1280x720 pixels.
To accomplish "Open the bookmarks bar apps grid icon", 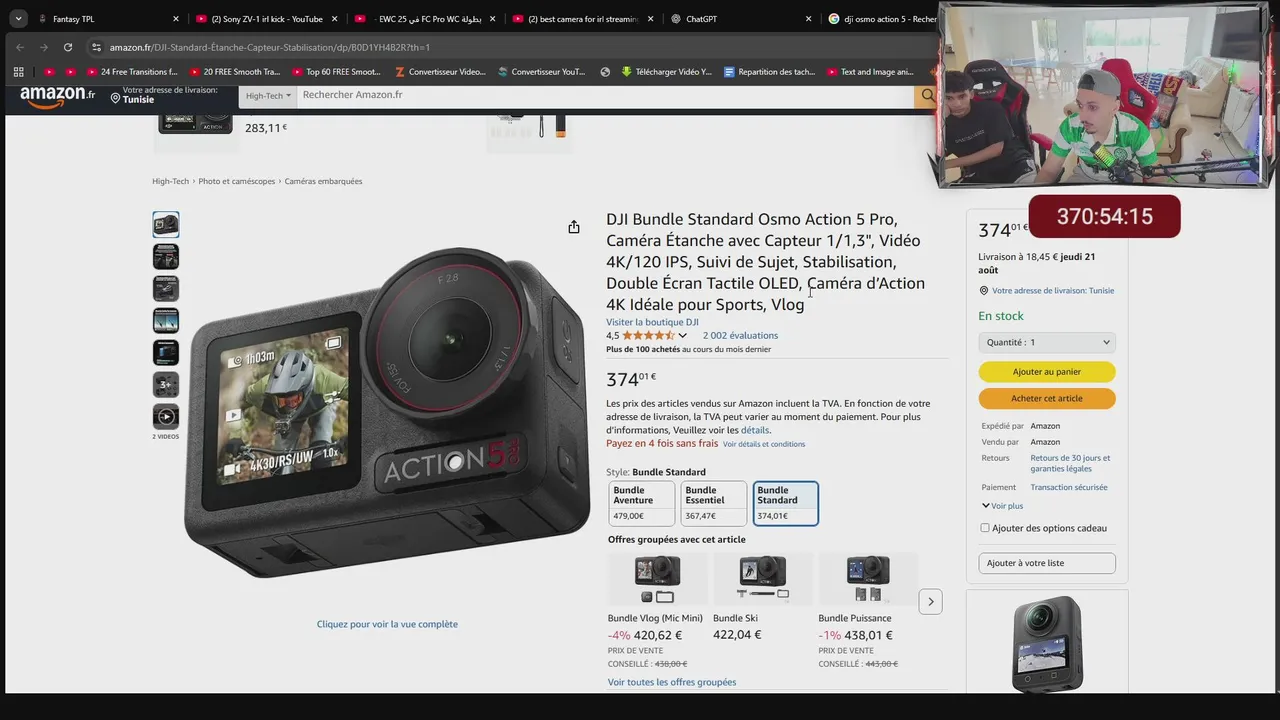I will coord(18,72).
